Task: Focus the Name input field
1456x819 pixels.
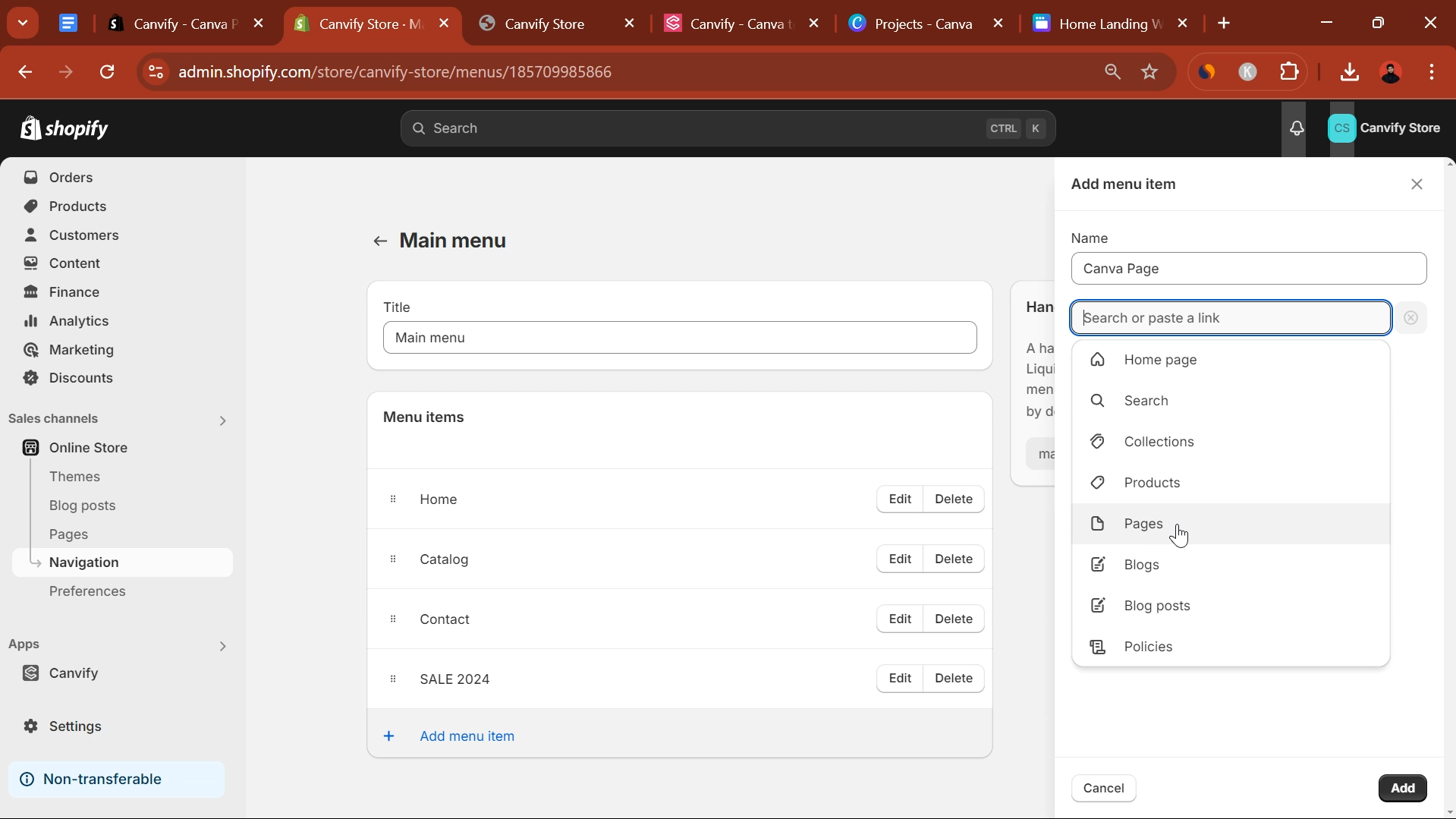Action: pos(1249,269)
